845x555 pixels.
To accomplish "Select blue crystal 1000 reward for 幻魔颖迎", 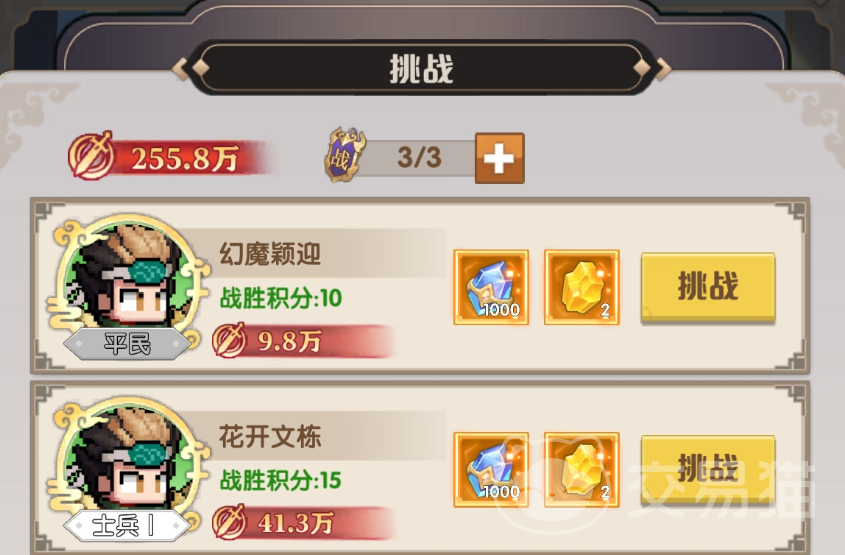I will coord(491,287).
